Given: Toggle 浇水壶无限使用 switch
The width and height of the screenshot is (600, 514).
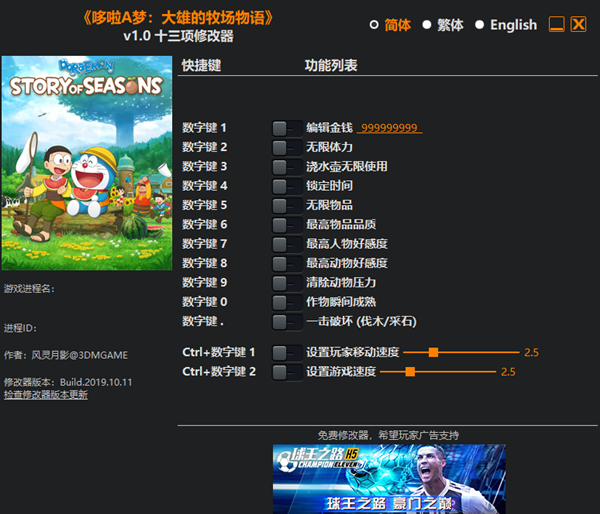Looking at the screenshot, I should point(287,167).
